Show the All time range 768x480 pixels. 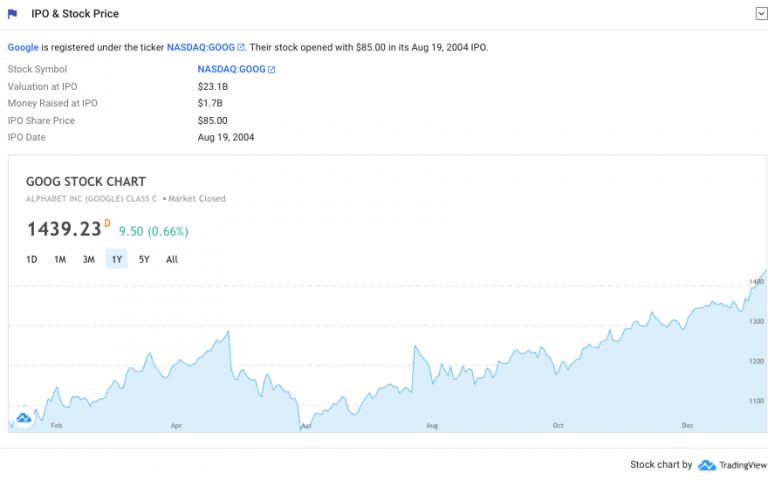(x=172, y=259)
